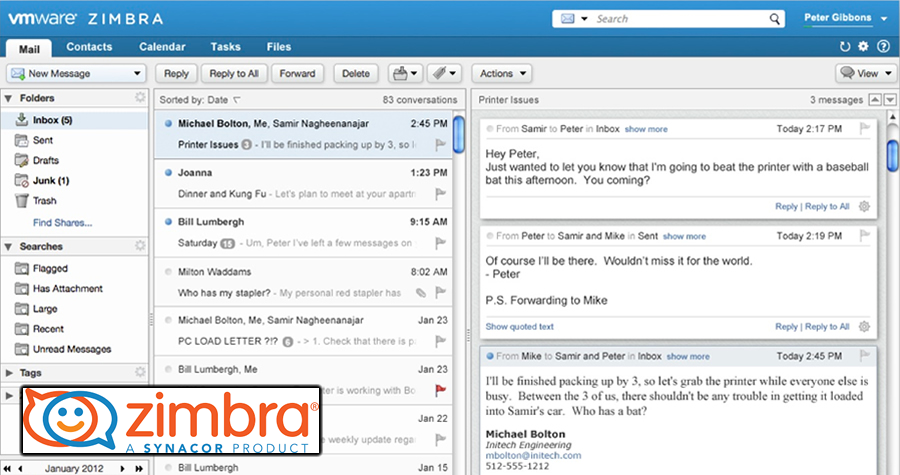Jump to next year in mini calendar
Screen dimensions: 900x475
(139, 469)
